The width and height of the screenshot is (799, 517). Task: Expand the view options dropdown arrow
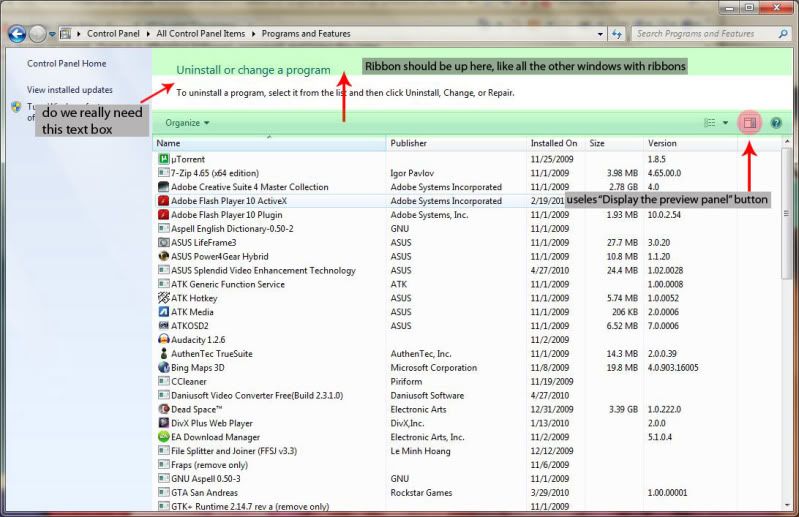[x=726, y=123]
